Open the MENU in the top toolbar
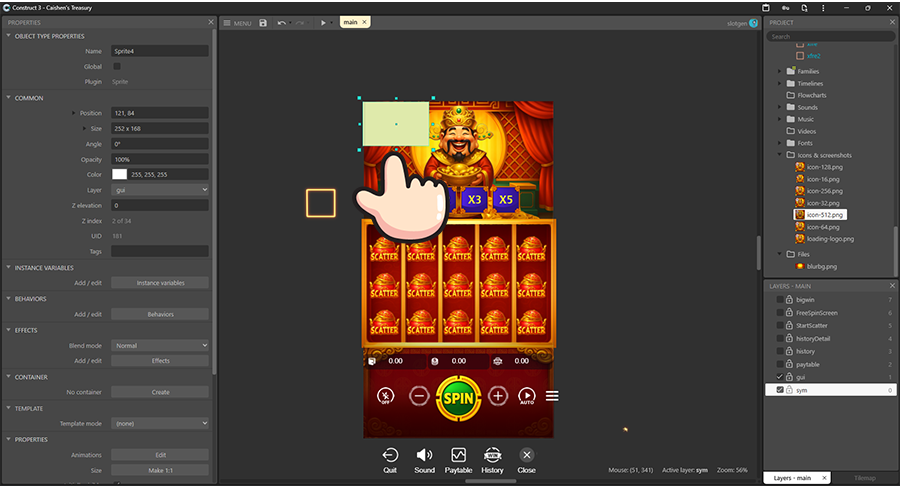Screen dimensions: 900x488 [x=236, y=22]
